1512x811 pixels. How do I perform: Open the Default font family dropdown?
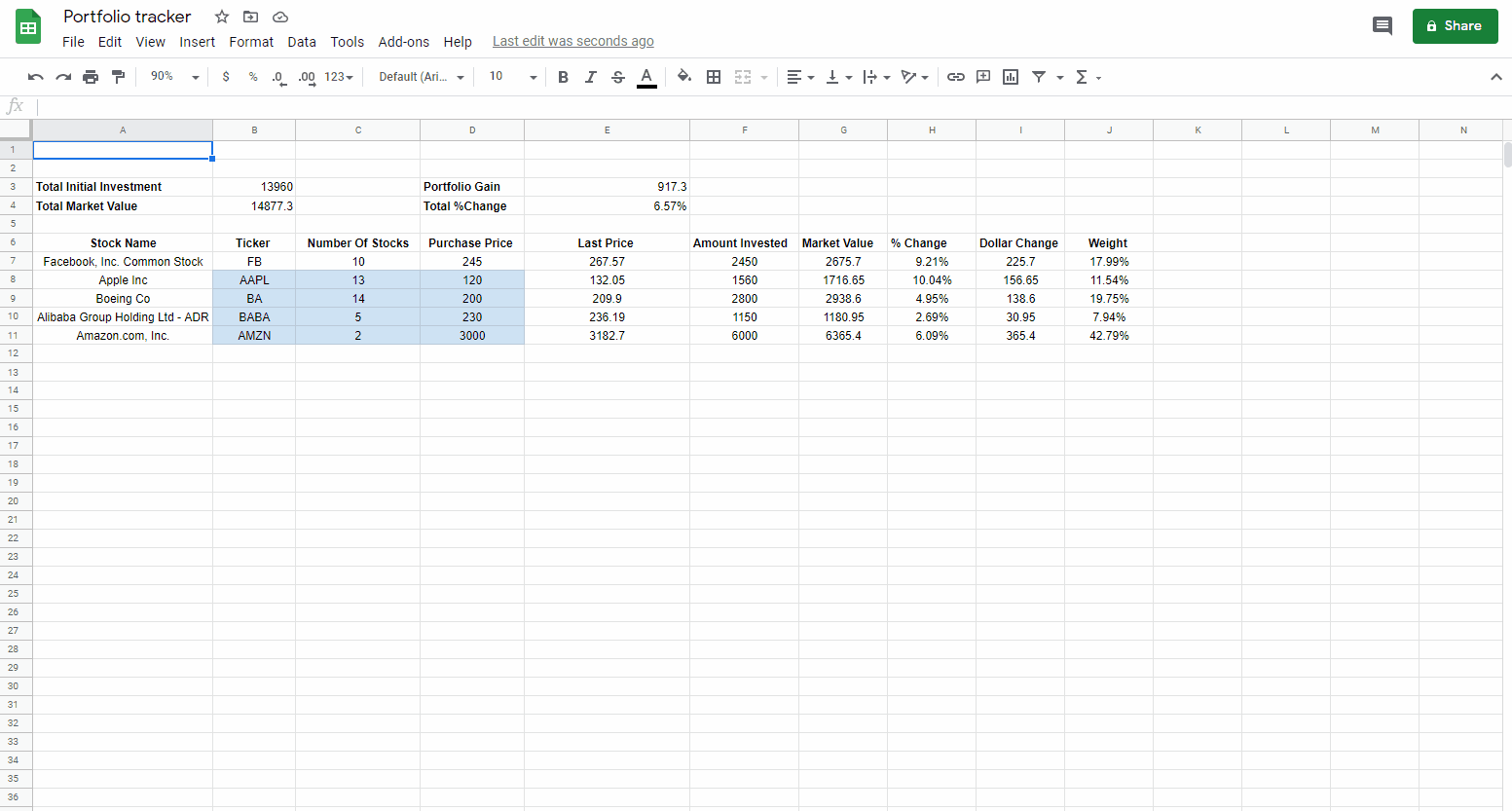pos(422,77)
